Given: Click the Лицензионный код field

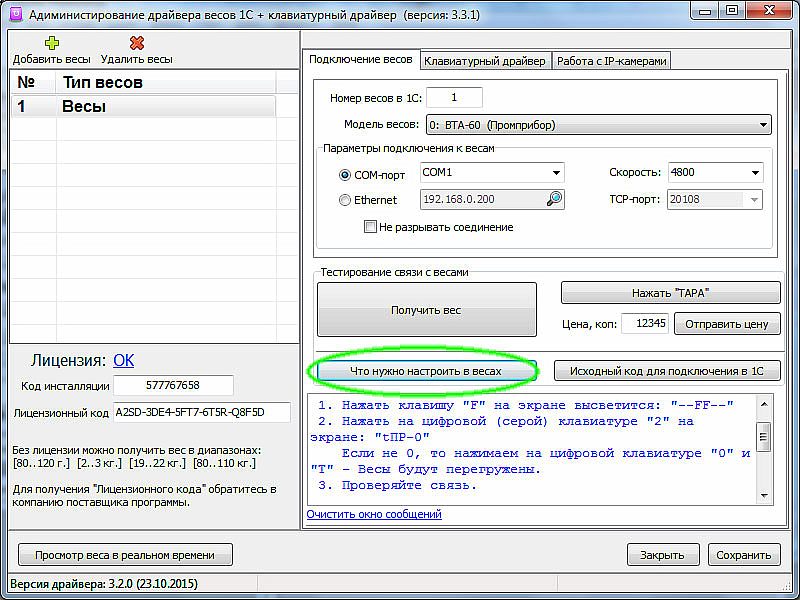Looking at the screenshot, I should (x=202, y=412).
